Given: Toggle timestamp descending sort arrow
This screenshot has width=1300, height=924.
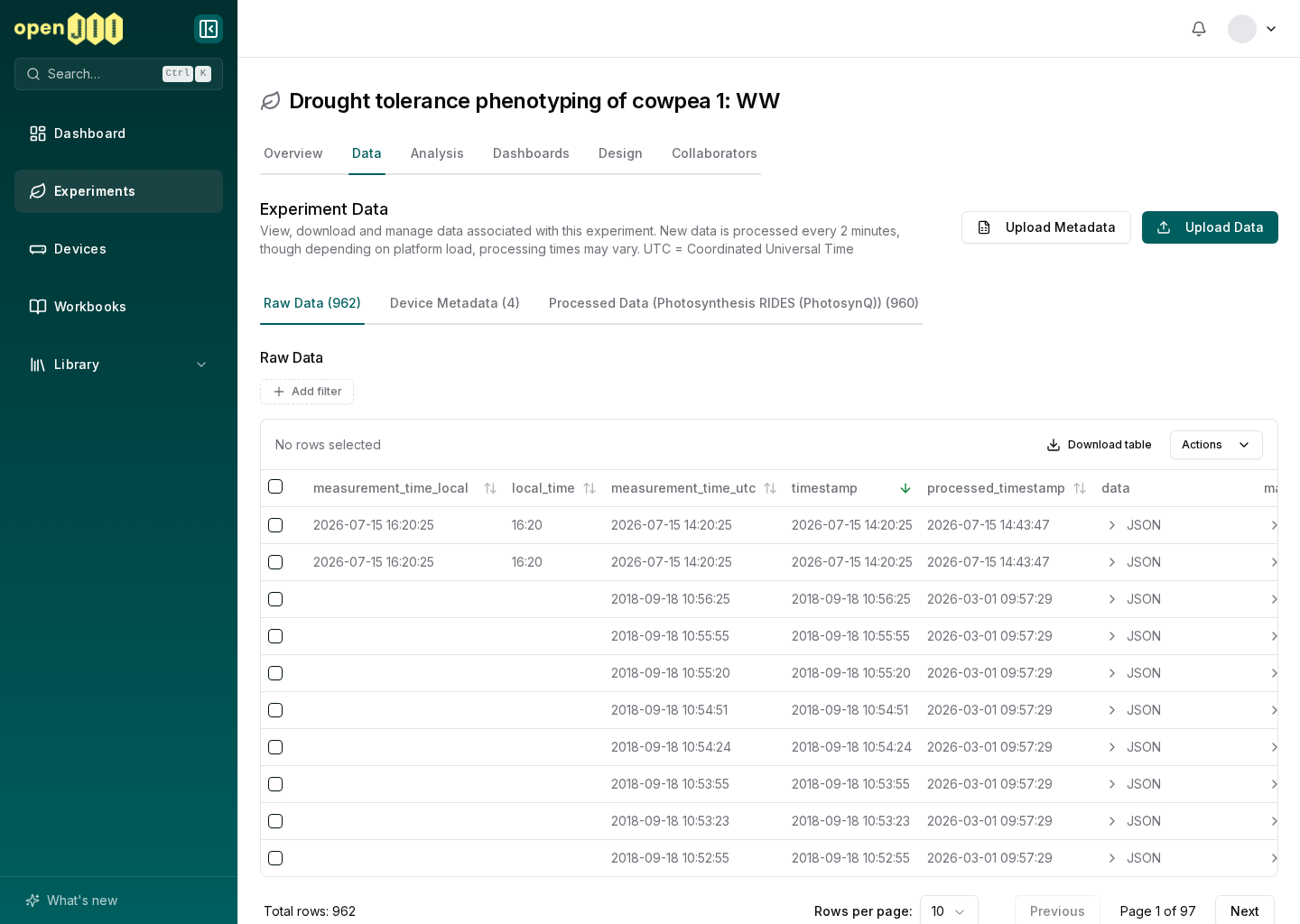Looking at the screenshot, I should [905, 488].
